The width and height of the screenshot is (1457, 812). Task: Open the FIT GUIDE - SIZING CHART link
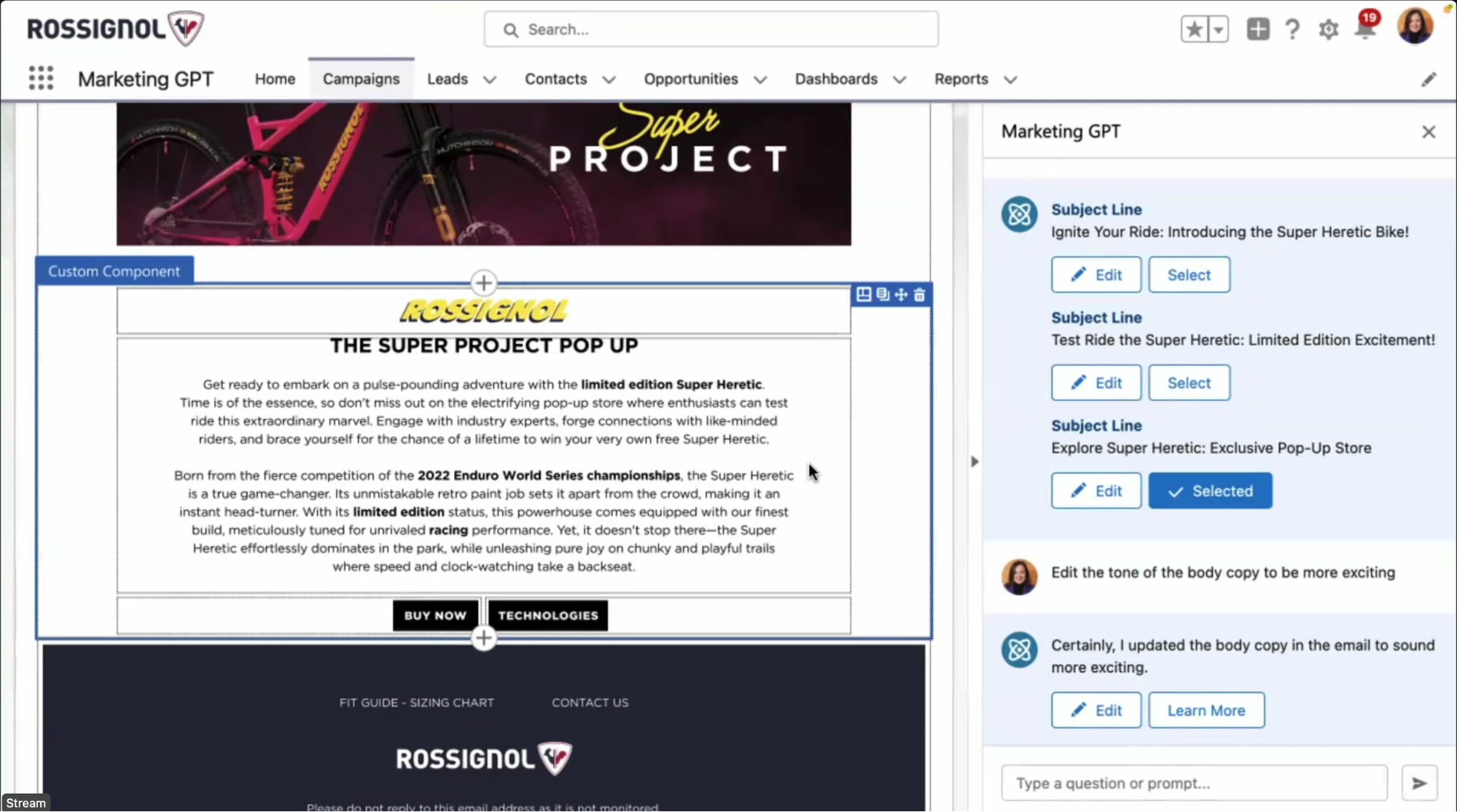416,703
